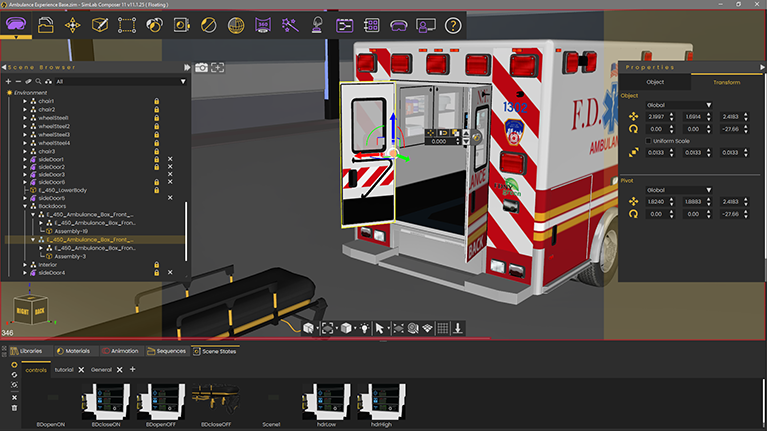Open the overlapping circles toolbar tool
The width and height of the screenshot is (767, 431).
(154, 25)
